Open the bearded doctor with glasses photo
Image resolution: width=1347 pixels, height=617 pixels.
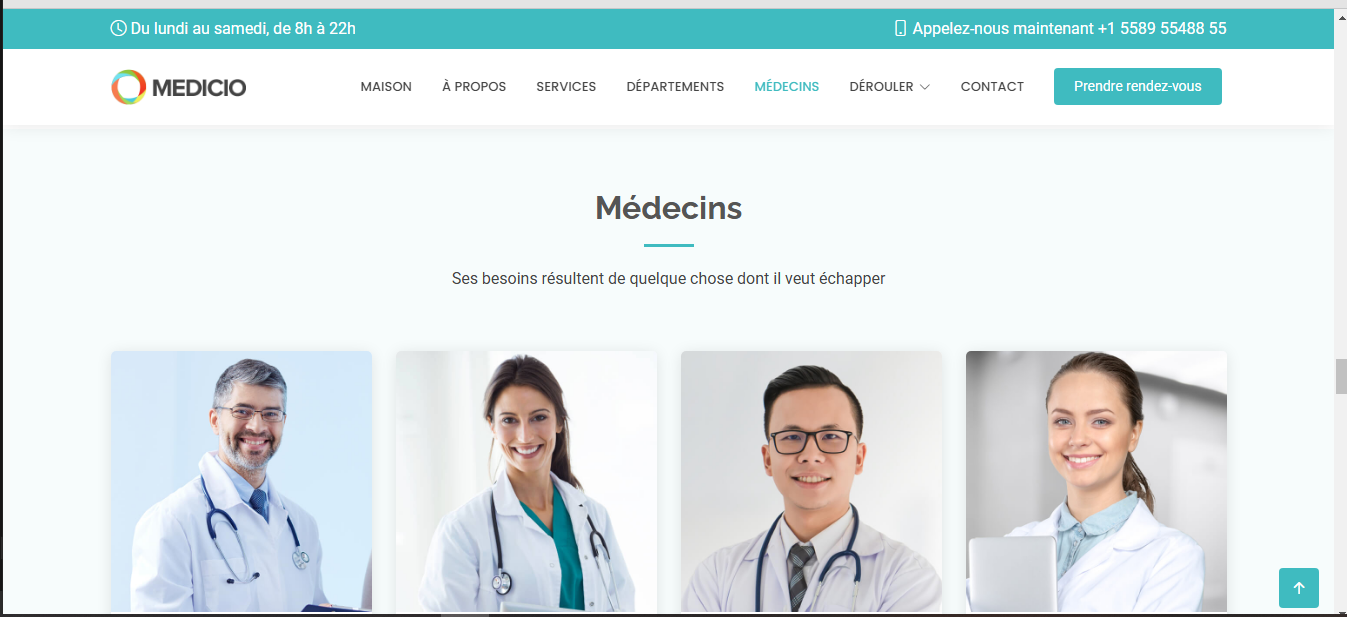(241, 481)
